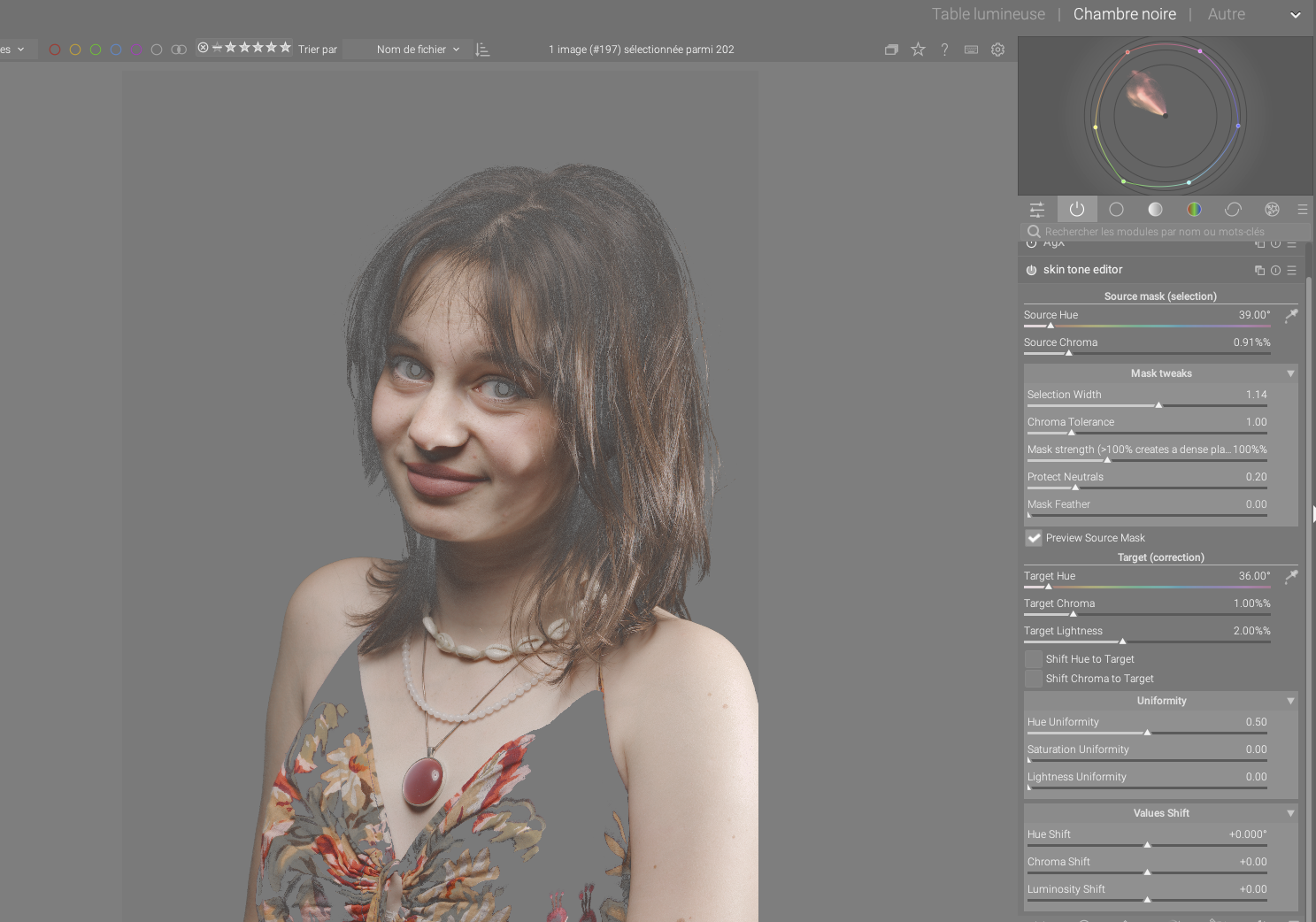The image size is (1316, 922).
Task: Enable Shift Hue to Target
Action: point(1034,659)
